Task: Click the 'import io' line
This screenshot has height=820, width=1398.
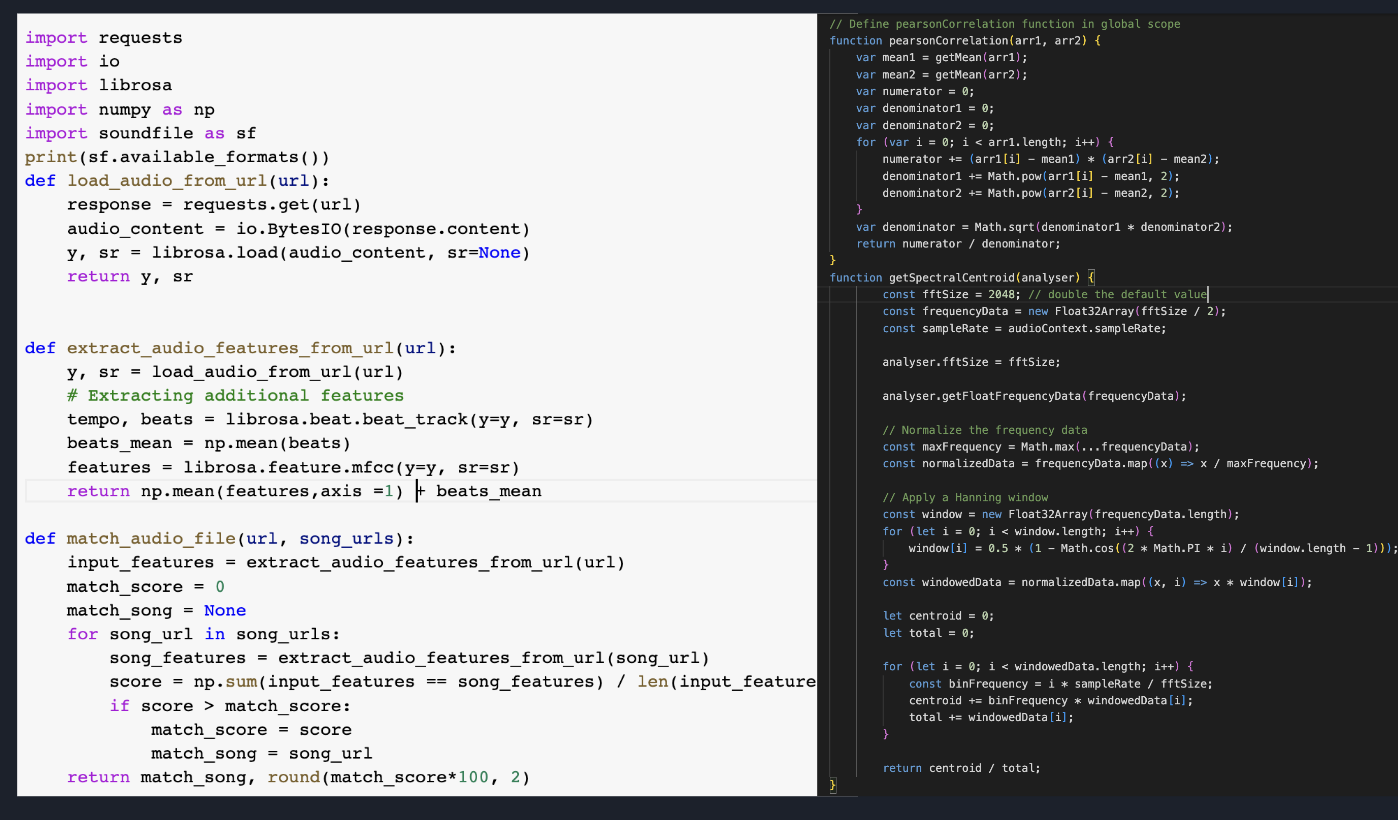Action: tap(72, 62)
